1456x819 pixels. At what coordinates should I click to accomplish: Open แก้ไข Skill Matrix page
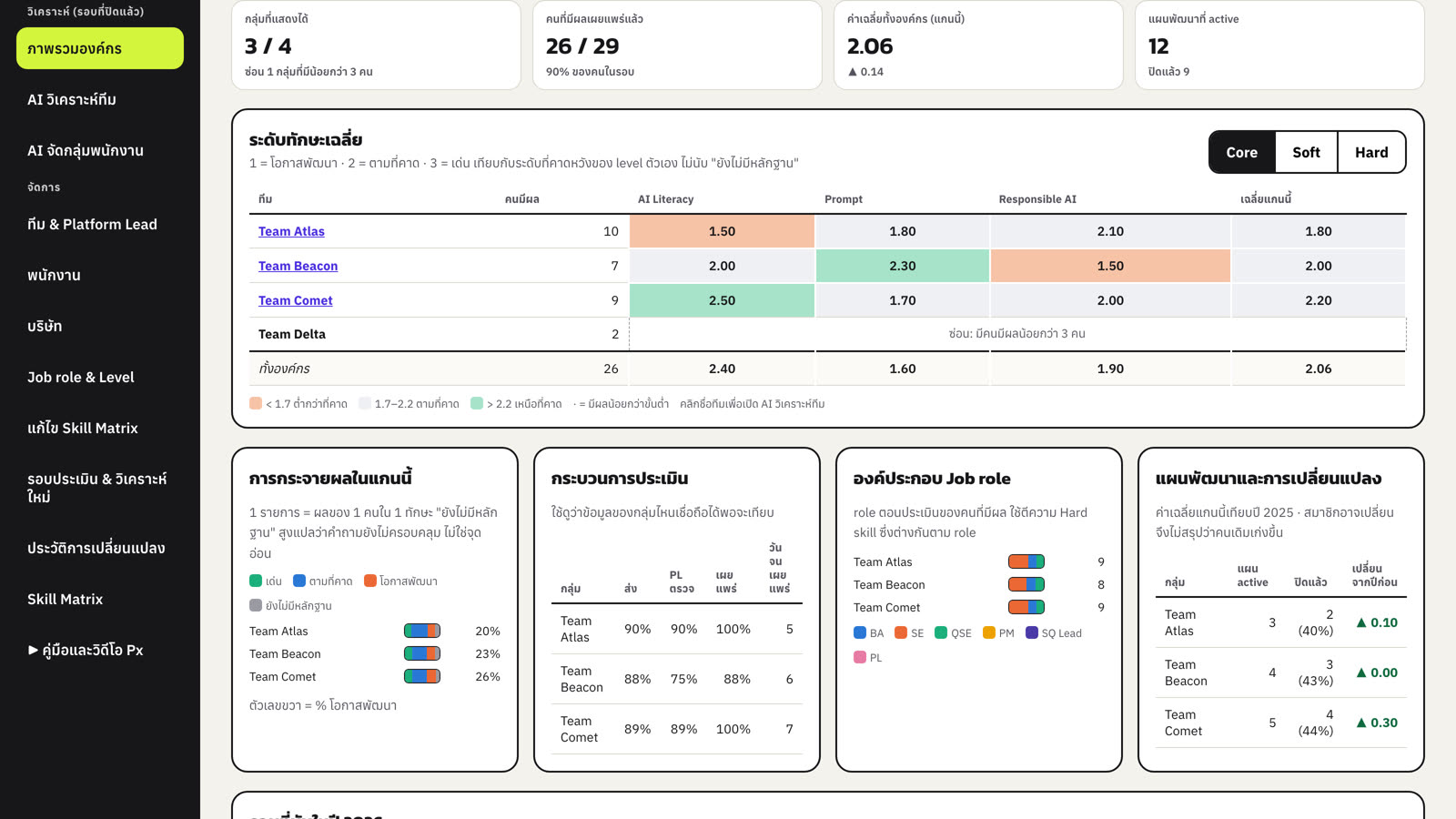tap(100, 428)
